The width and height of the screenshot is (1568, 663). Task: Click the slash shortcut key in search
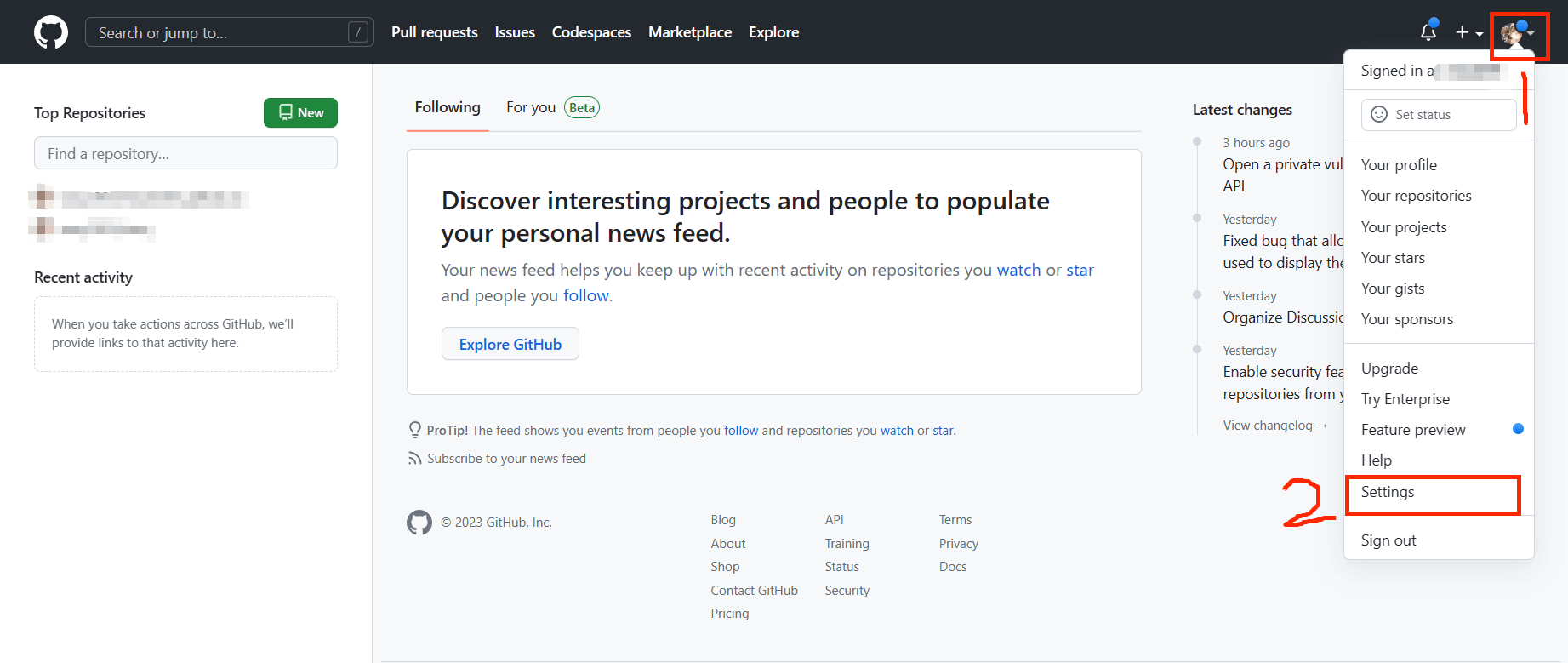[358, 32]
